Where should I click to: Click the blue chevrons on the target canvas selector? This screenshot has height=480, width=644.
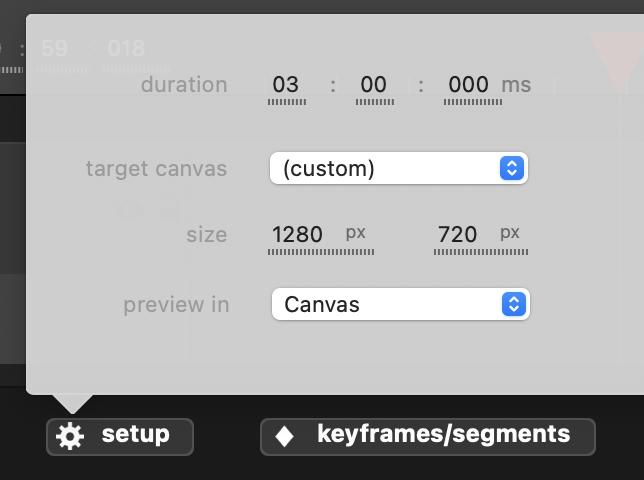(x=511, y=168)
